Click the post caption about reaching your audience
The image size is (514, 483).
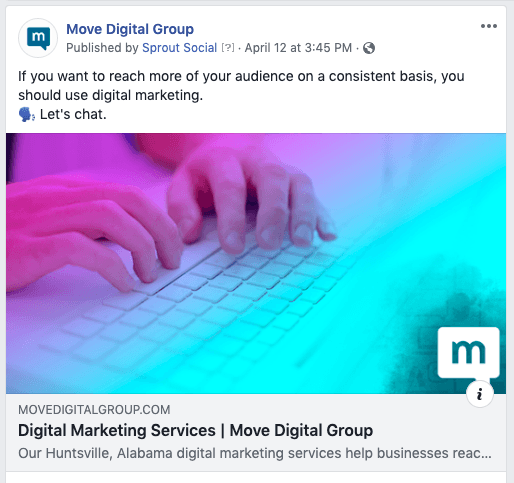pyautogui.click(x=241, y=86)
